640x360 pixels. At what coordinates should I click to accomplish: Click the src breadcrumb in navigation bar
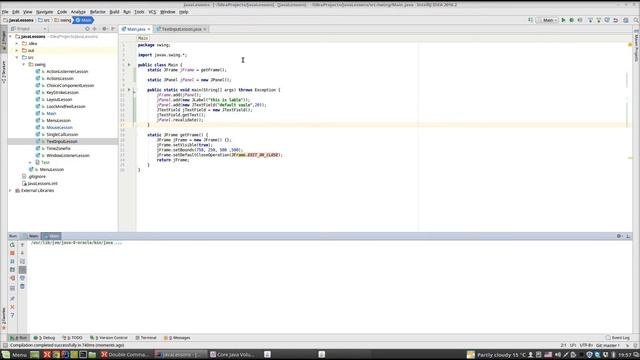tap(44, 20)
